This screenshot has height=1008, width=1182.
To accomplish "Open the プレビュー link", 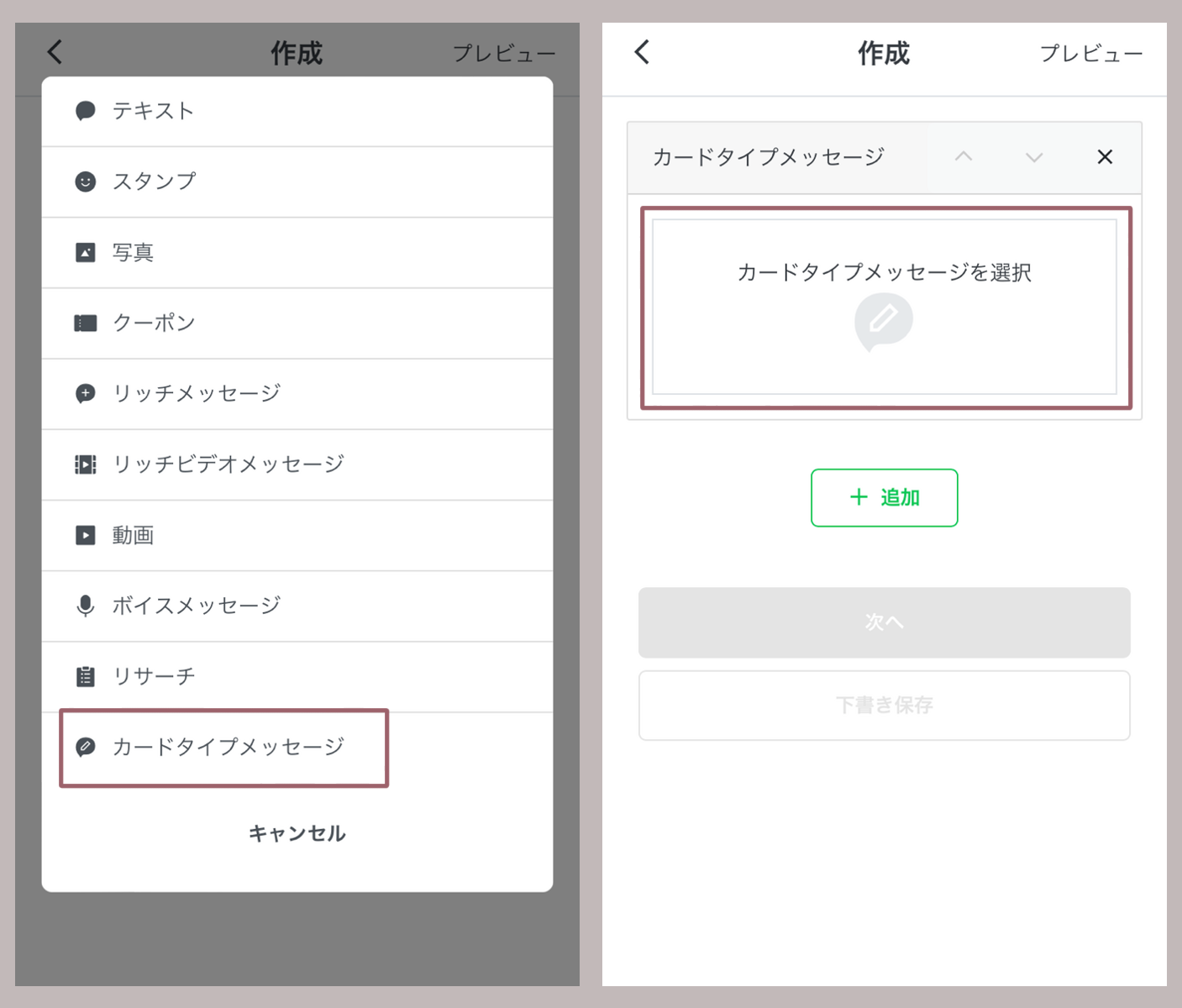I will 1090,52.
